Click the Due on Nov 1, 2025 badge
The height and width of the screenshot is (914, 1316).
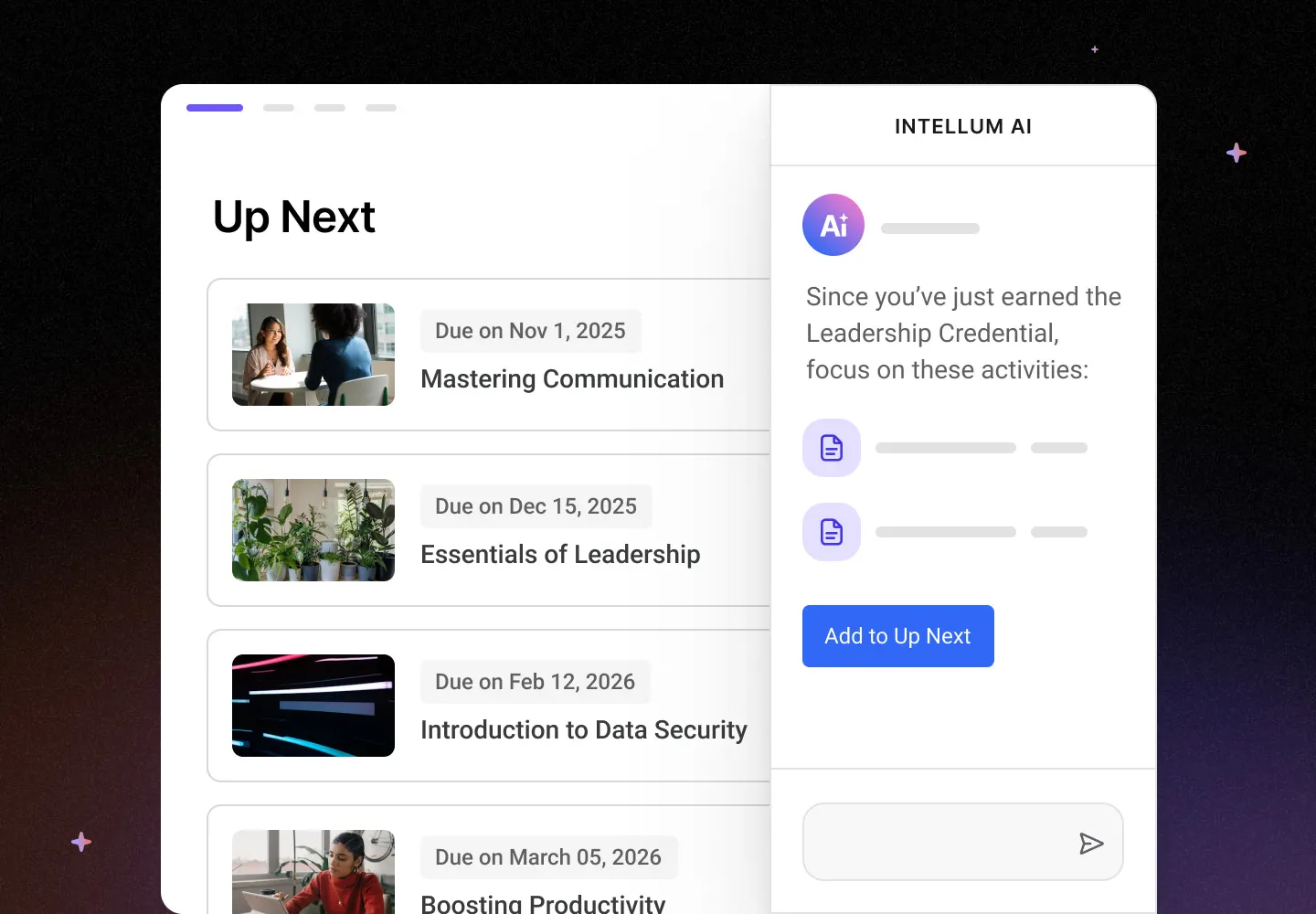pyautogui.click(x=530, y=331)
